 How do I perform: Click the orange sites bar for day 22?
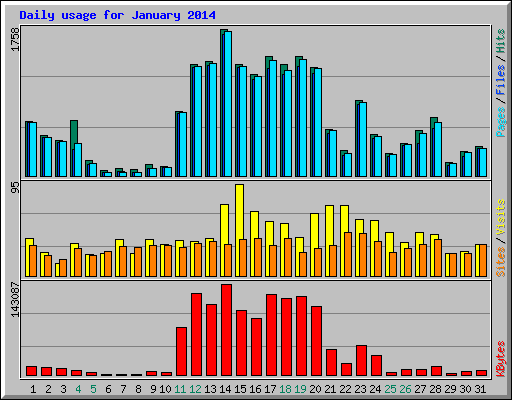tap(348, 254)
